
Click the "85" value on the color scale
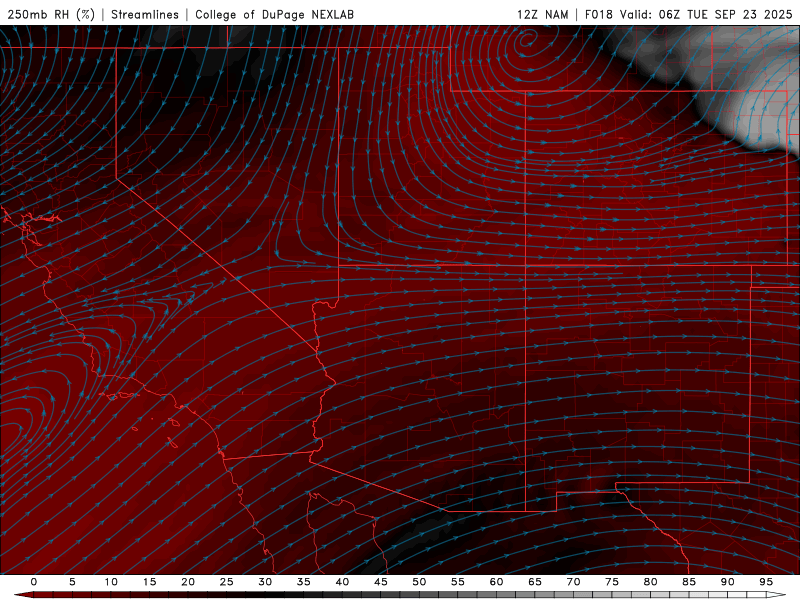pyautogui.click(x=689, y=582)
